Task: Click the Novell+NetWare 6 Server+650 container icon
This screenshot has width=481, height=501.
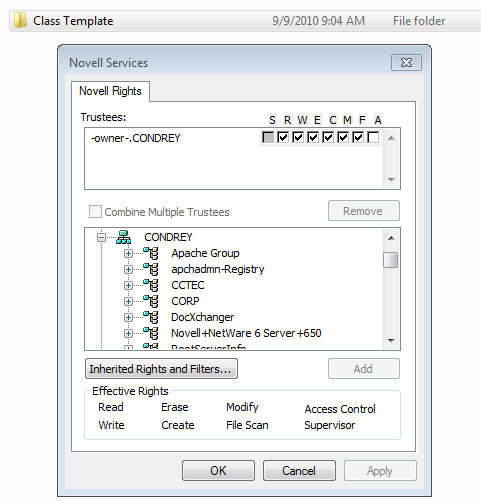Action: [151, 333]
